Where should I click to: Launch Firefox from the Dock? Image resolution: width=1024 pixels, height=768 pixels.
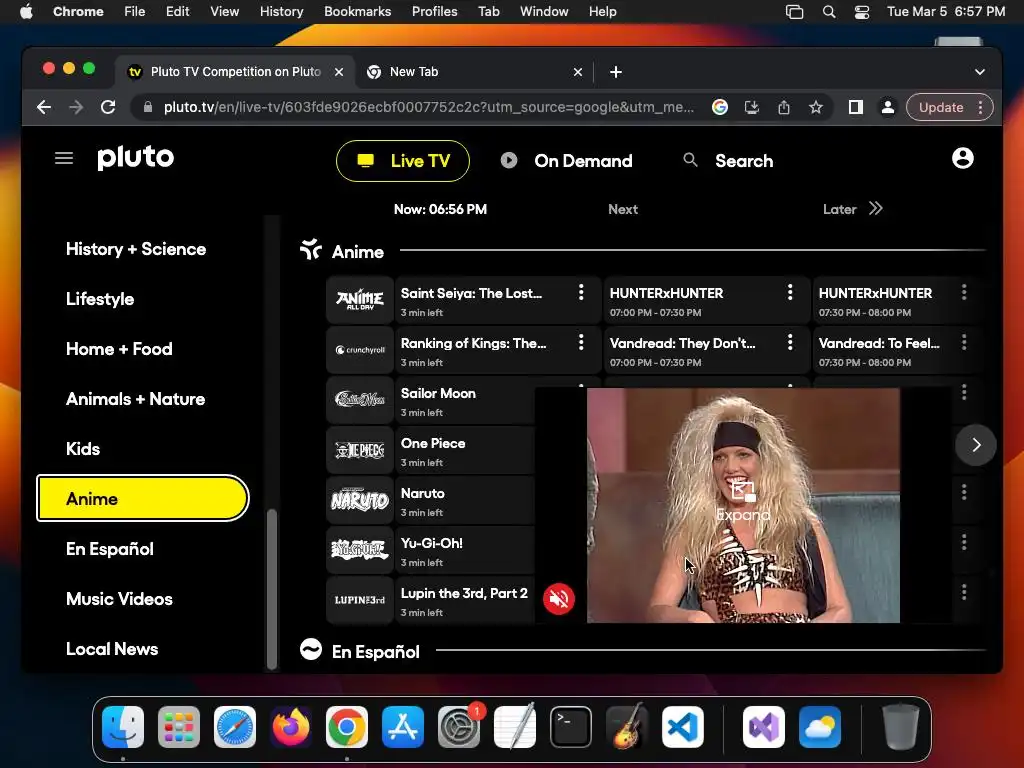point(291,727)
